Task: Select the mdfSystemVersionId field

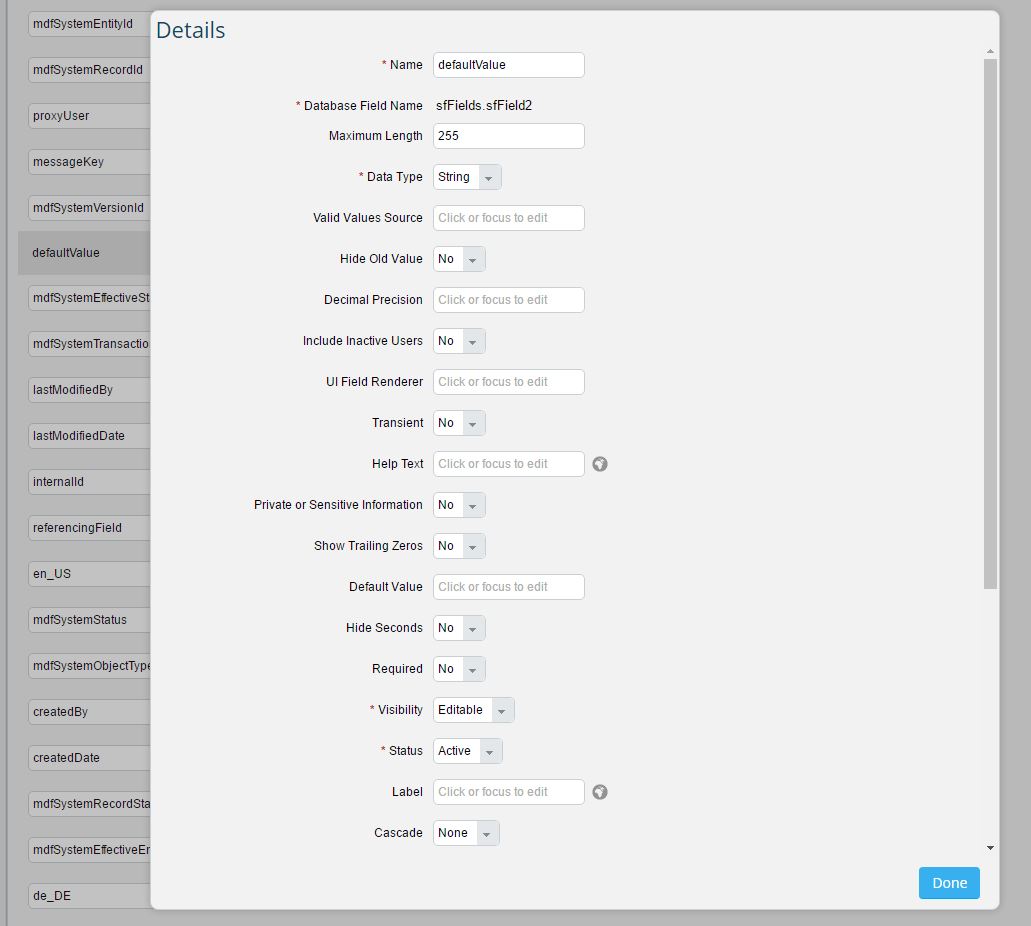Action: (x=89, y=208)
